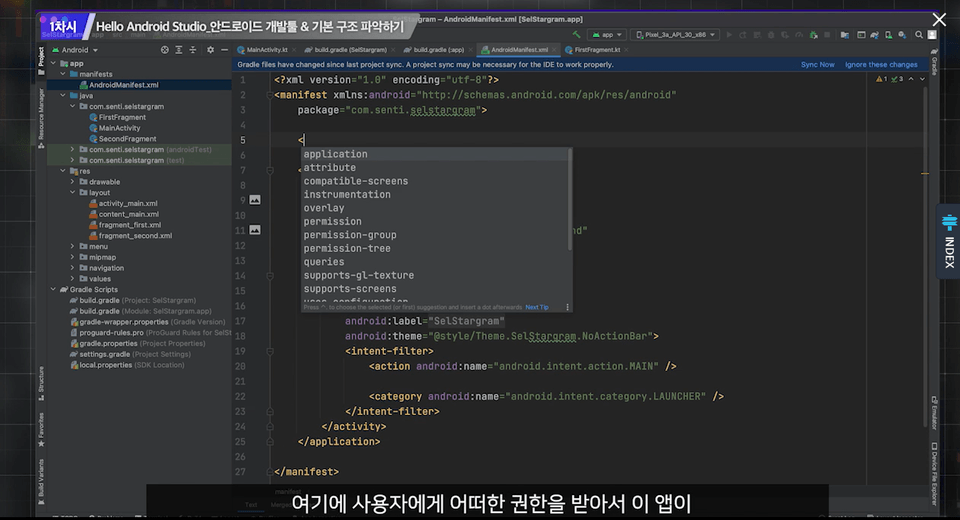Viewport: 960px width, 520px height.
Task: Click the Make Project hammer icon
Action: (x=576, y=35)
